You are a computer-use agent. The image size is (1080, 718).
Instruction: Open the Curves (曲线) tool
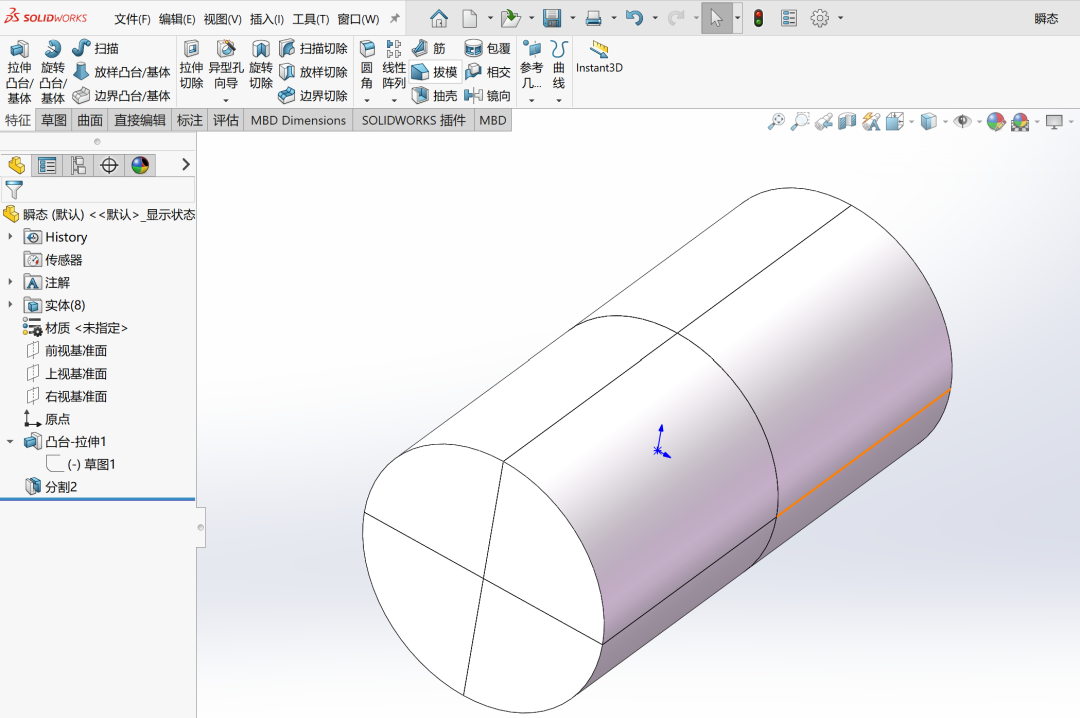coord(559,65)
